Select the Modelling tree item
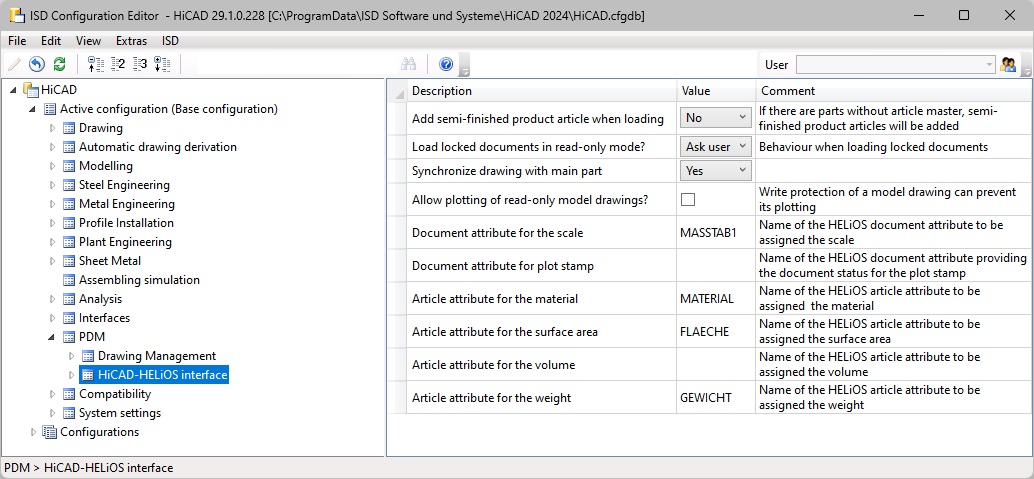1034x479 pixels. [106, 166]
